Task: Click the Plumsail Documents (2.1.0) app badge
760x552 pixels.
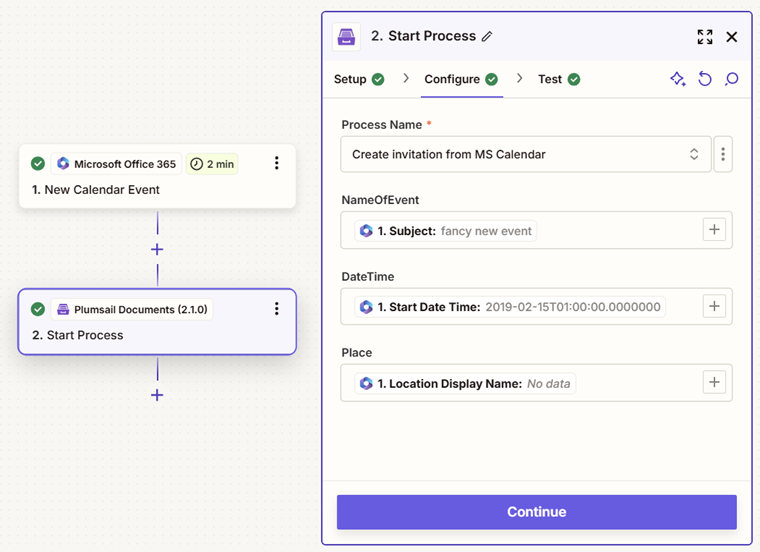Action: click(x=132, y=309)
